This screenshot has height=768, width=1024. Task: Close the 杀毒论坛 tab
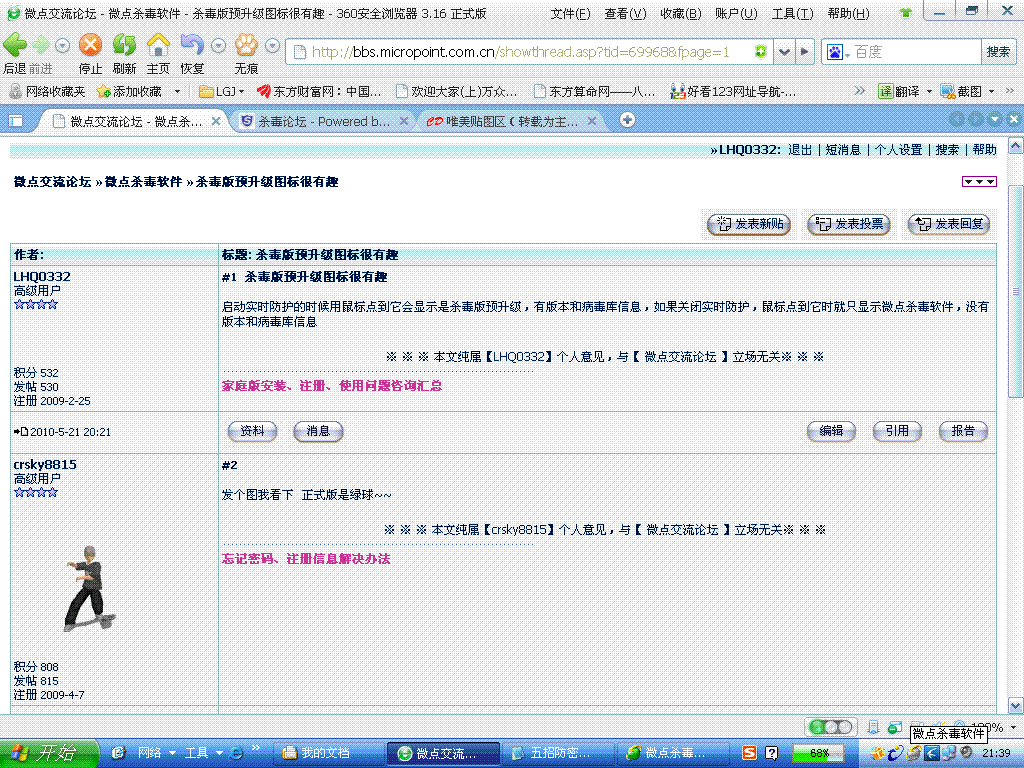coord(404,121)
